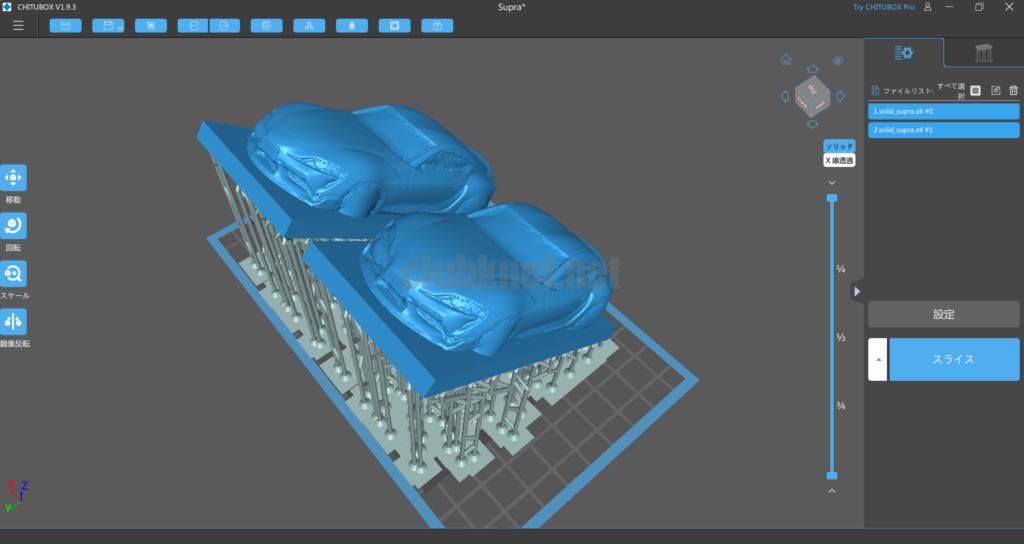Toggle the eye visibility icon near view cube
Viewport: 1024px width, 544px height.
tap(838, 61)
